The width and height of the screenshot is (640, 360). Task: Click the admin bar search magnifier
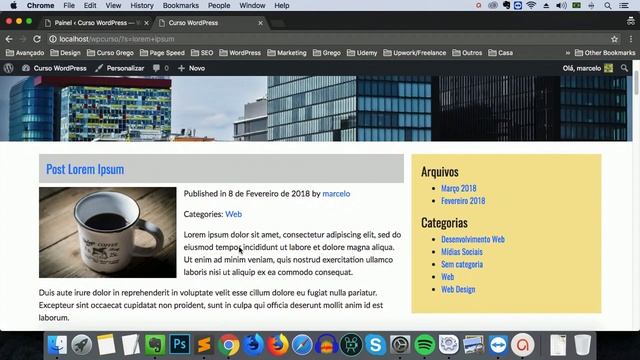624,68
